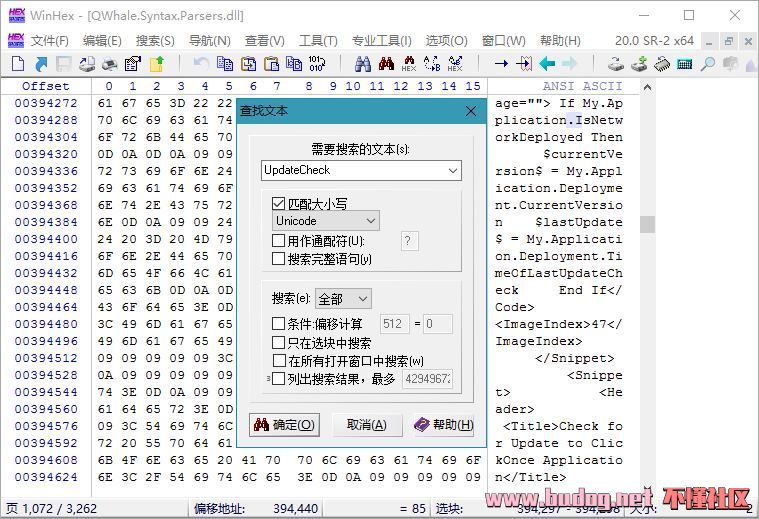Click the max results 4294967 field
The height and width of the screenshot is (519, 759).
[x=428, y=379]
